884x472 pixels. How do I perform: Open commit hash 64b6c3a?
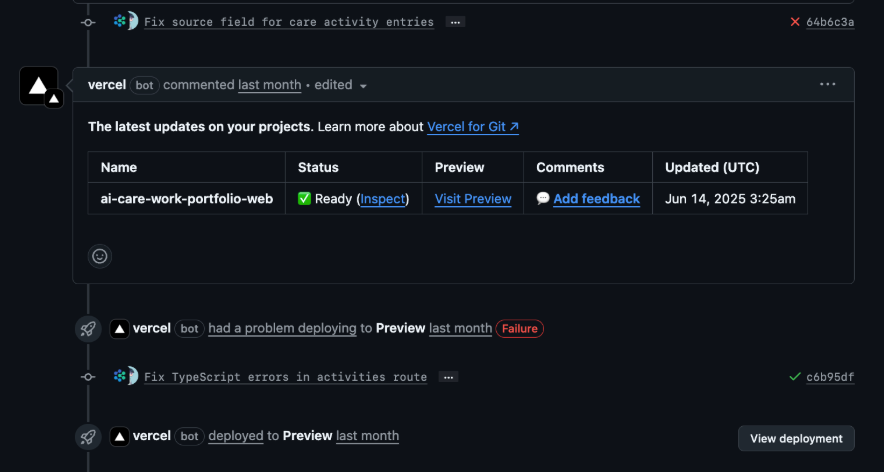[x=830, y=22]
